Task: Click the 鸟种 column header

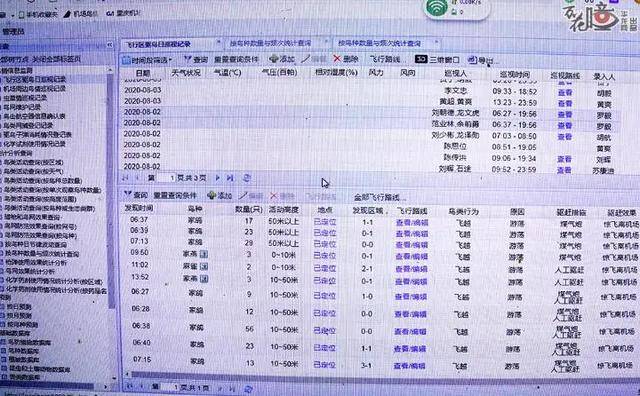Action: pyautogui.click(x=195, y=209)
